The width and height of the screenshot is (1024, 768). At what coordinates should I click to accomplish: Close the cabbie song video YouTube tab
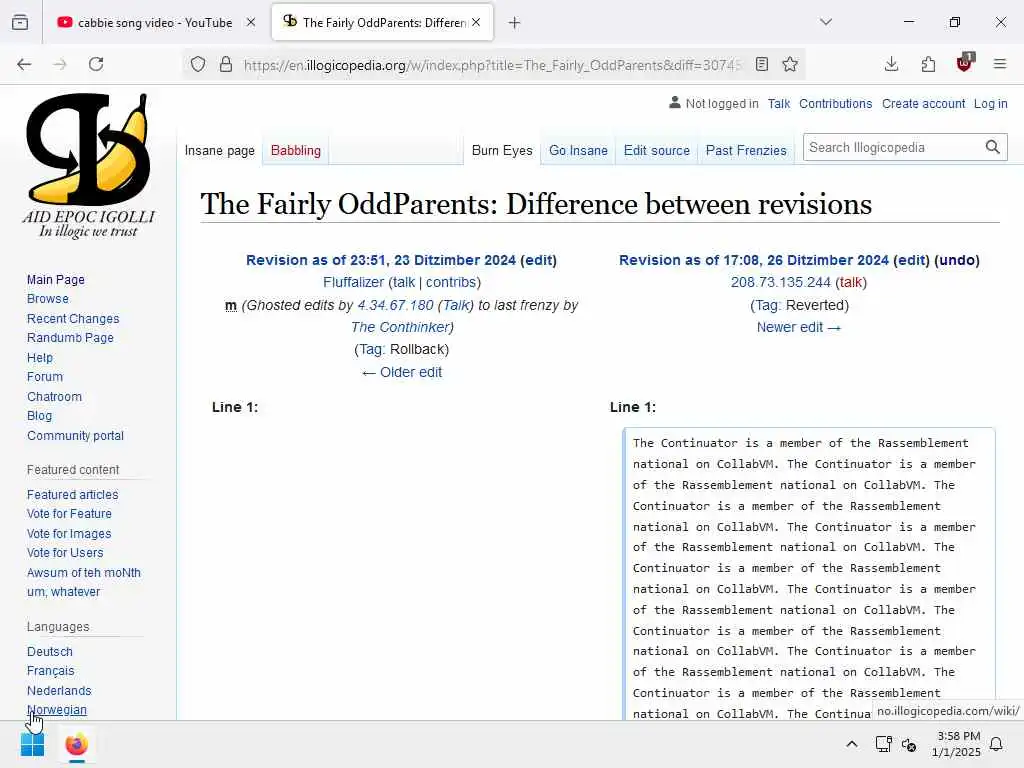point(251,22)
